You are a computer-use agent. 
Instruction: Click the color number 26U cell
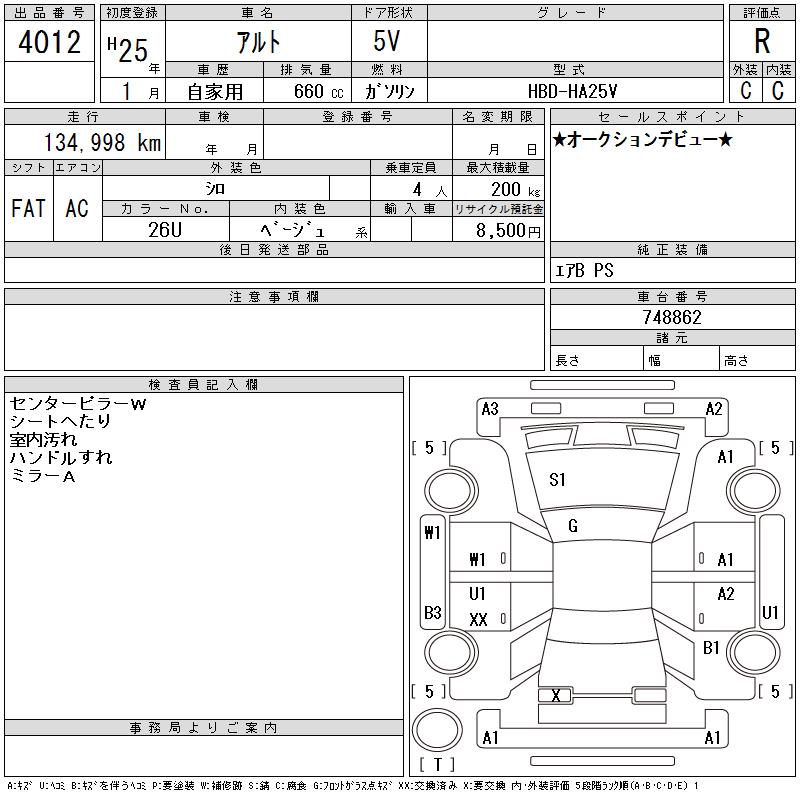pyautogui.click(x=165, y=229)
